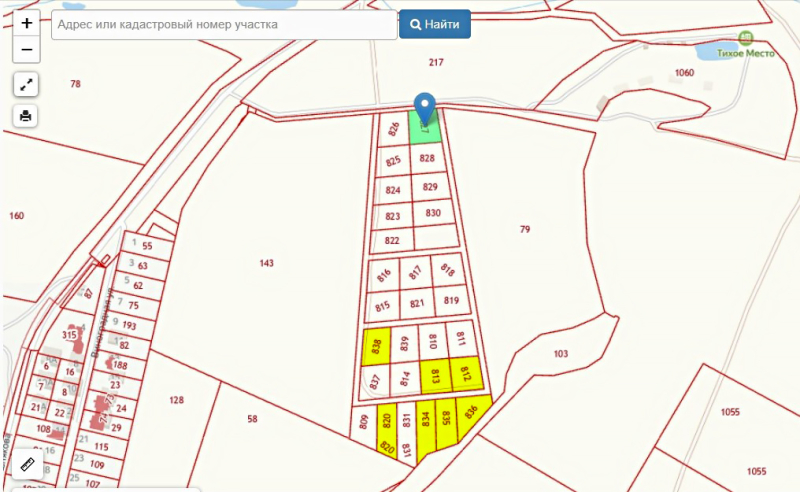Select parcel 115
800x492 pixels.
(x=102, y=447)
